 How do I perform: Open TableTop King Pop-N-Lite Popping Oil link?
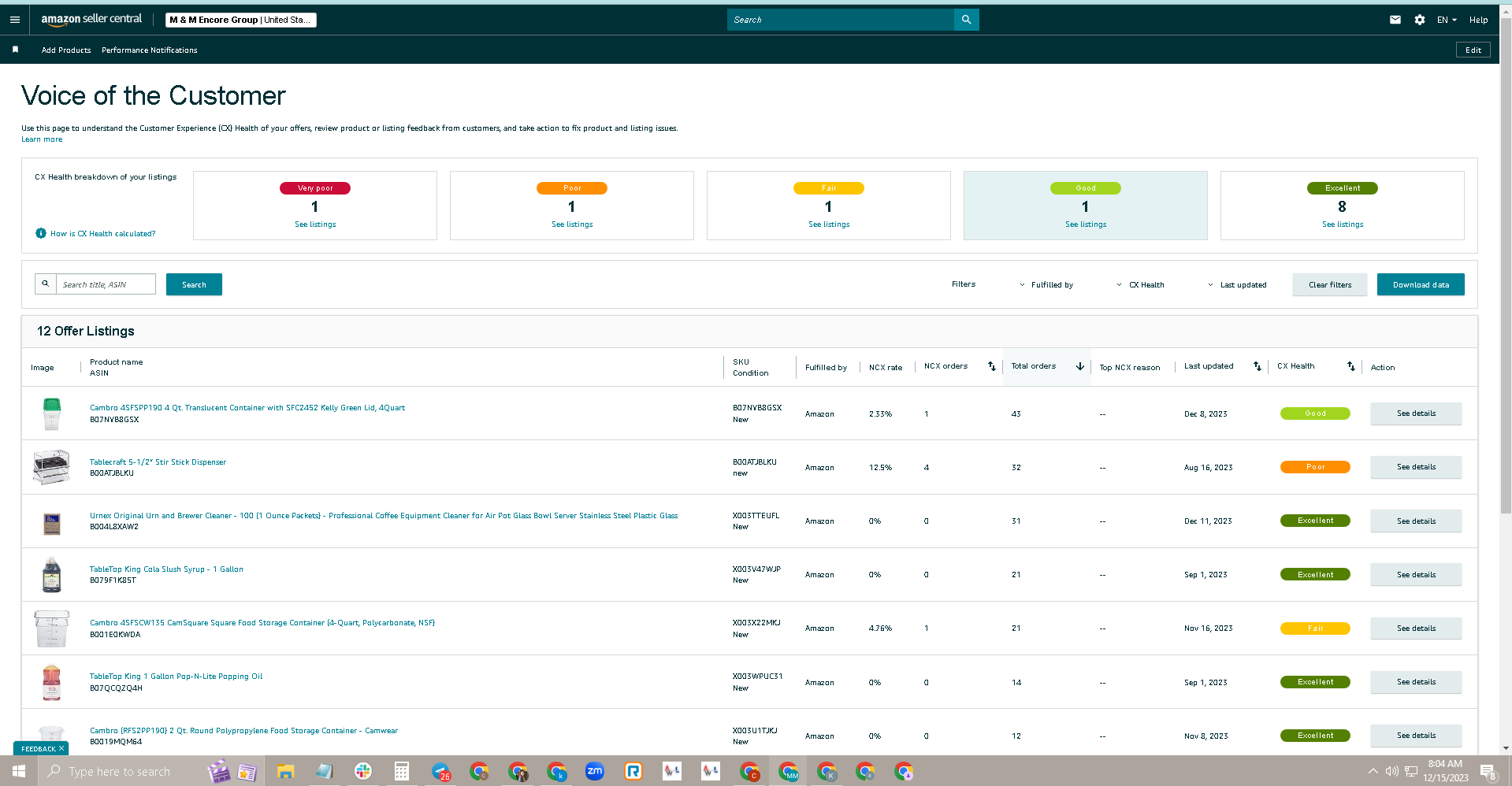[176, 676]
